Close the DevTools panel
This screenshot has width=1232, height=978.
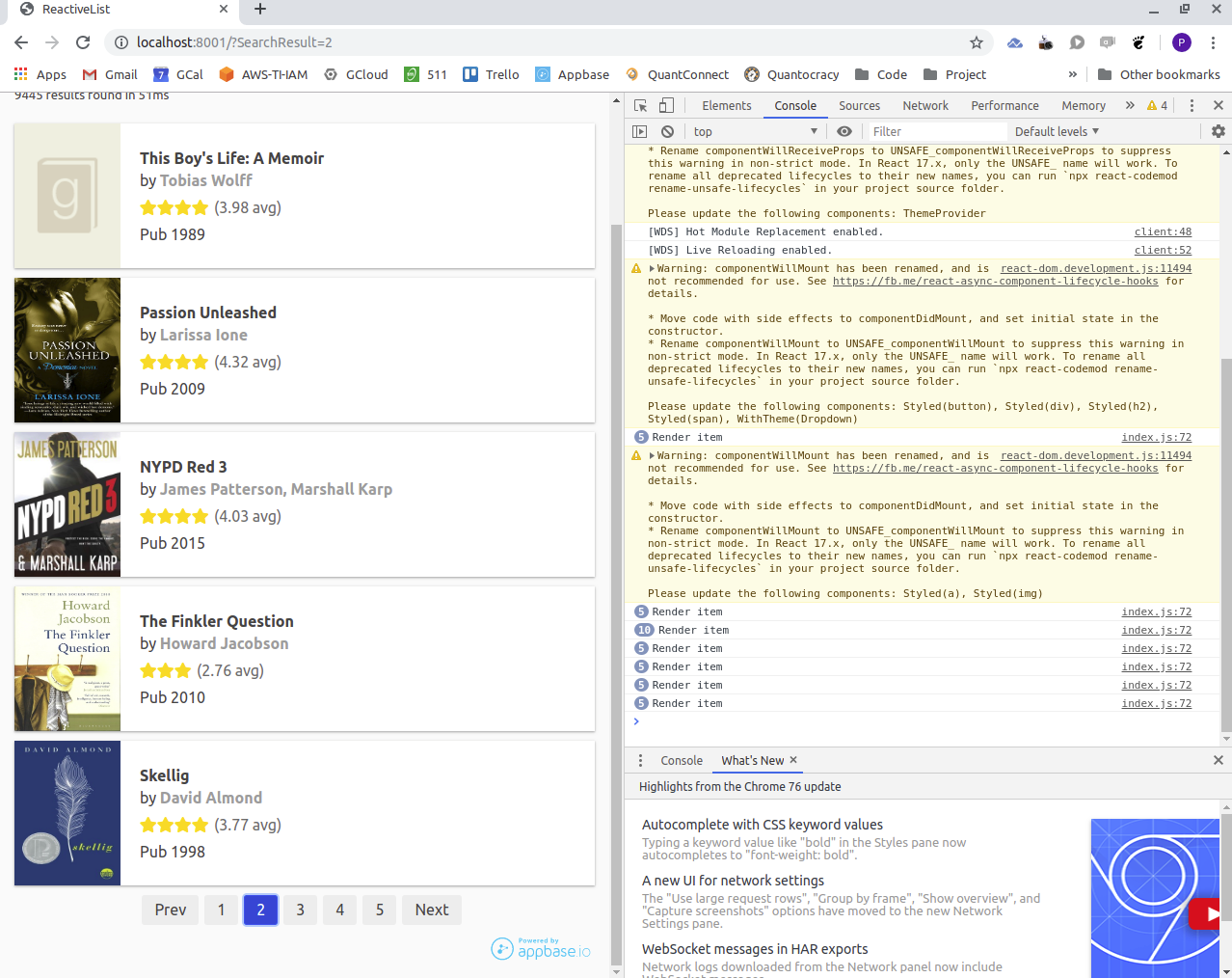tap(1219, 105)
